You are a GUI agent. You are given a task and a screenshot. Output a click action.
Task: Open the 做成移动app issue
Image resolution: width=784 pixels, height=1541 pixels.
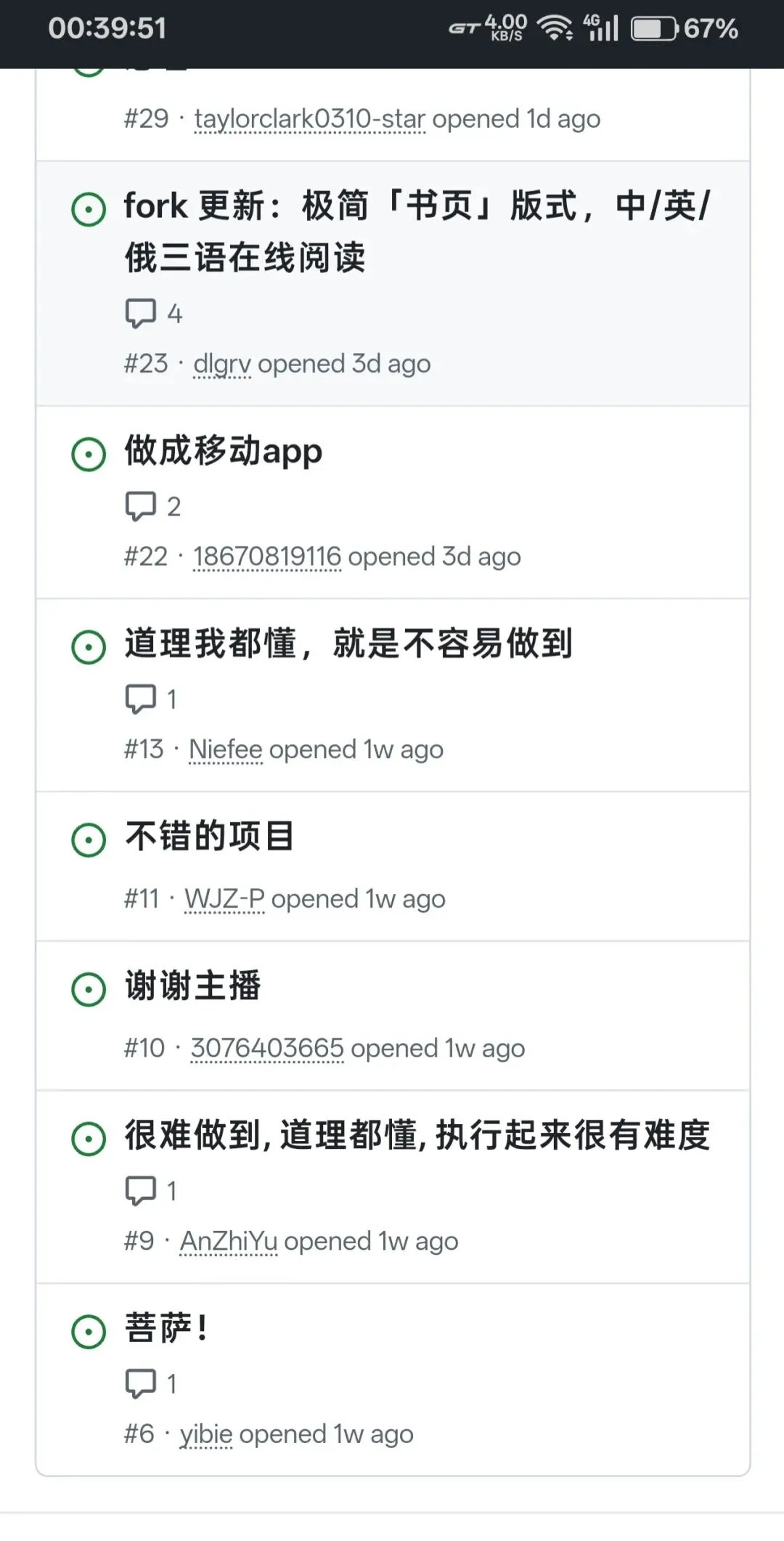pos(223,451)
